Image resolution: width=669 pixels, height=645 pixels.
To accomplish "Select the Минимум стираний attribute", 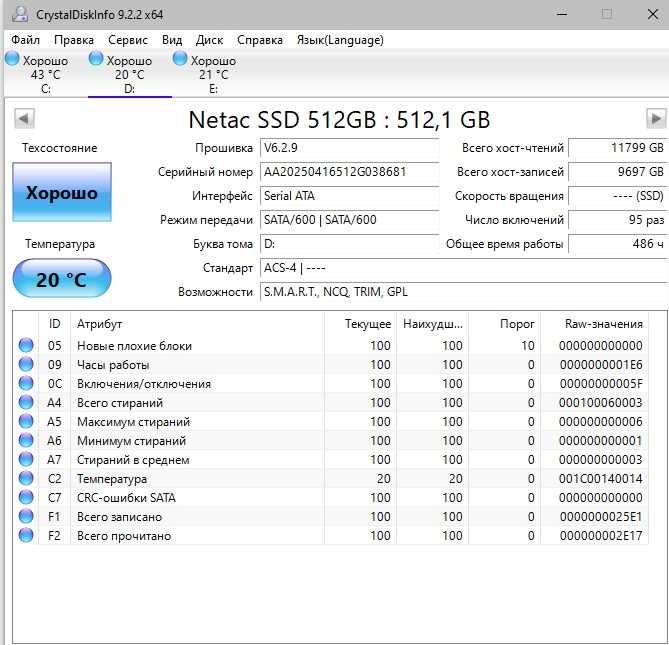I will coord(131,441).
